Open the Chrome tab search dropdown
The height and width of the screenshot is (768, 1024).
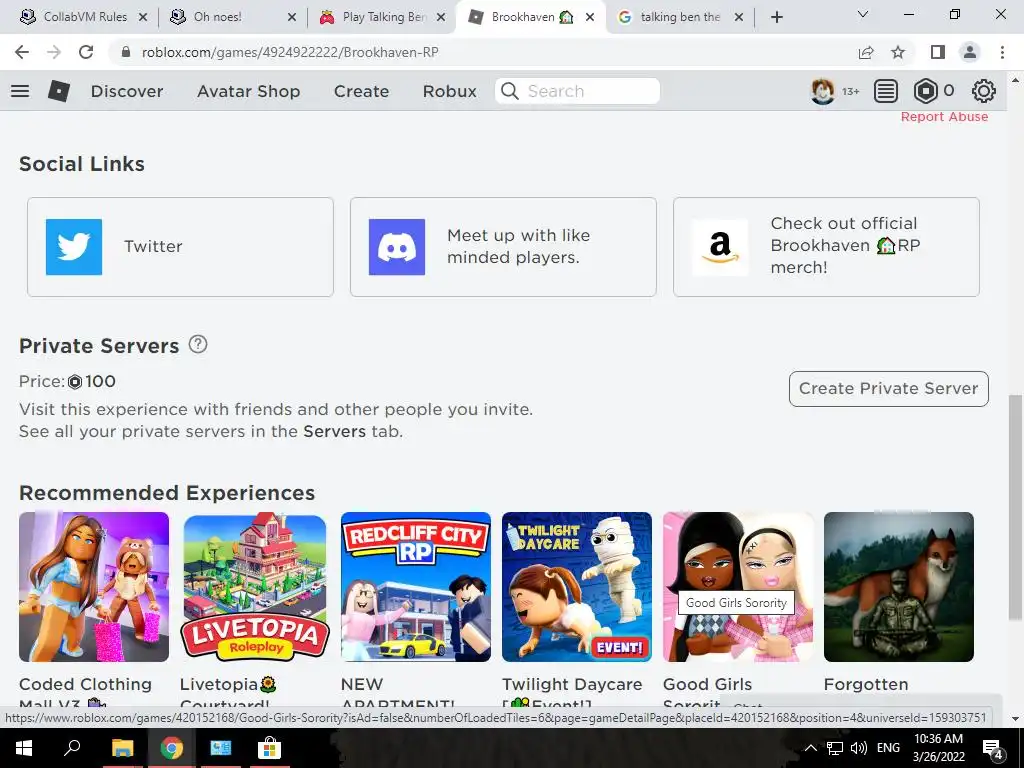863,14
